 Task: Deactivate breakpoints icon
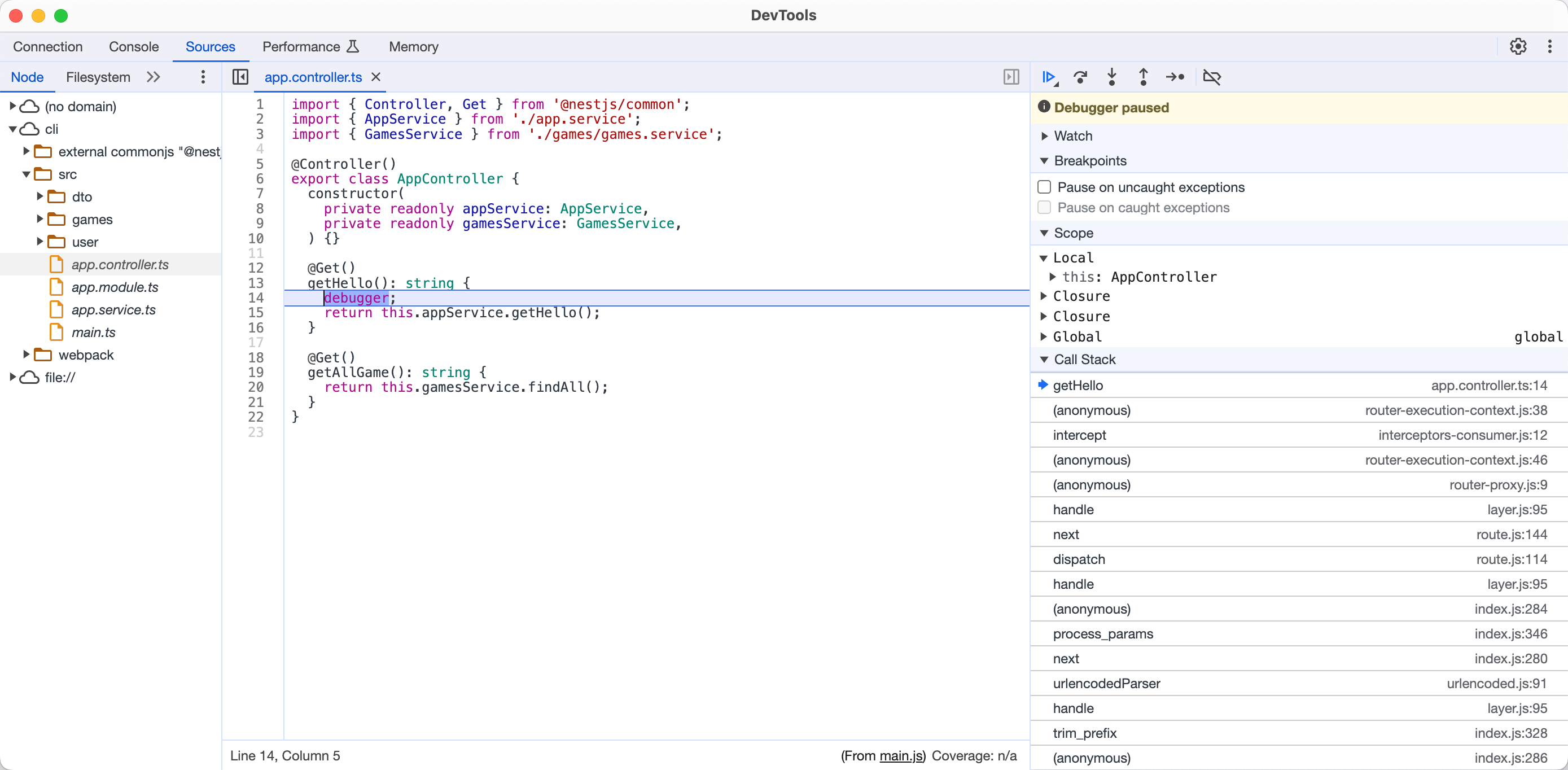1212,77
